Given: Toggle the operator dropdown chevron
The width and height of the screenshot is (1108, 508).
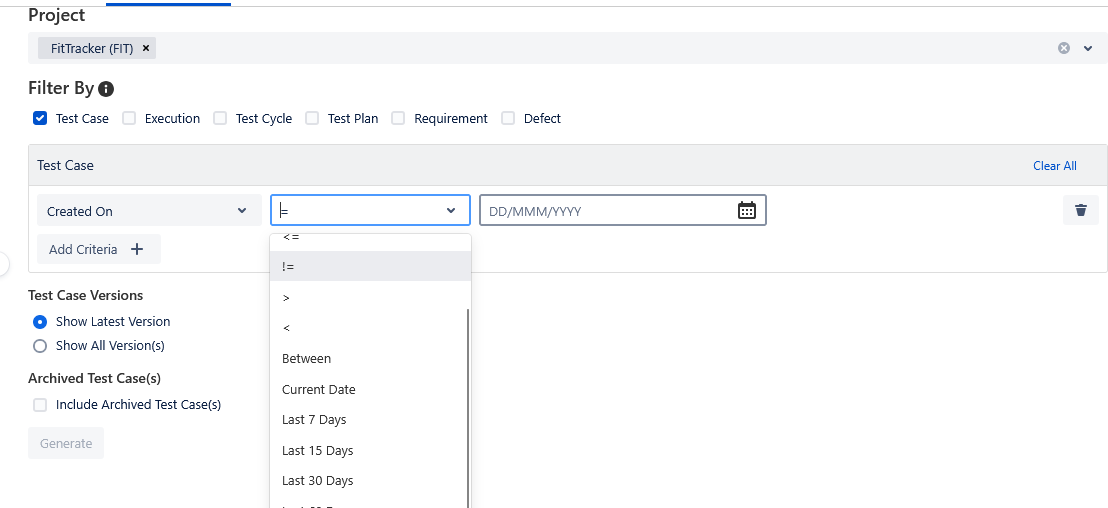Looking at the screenshot, I should click(451, 211).
